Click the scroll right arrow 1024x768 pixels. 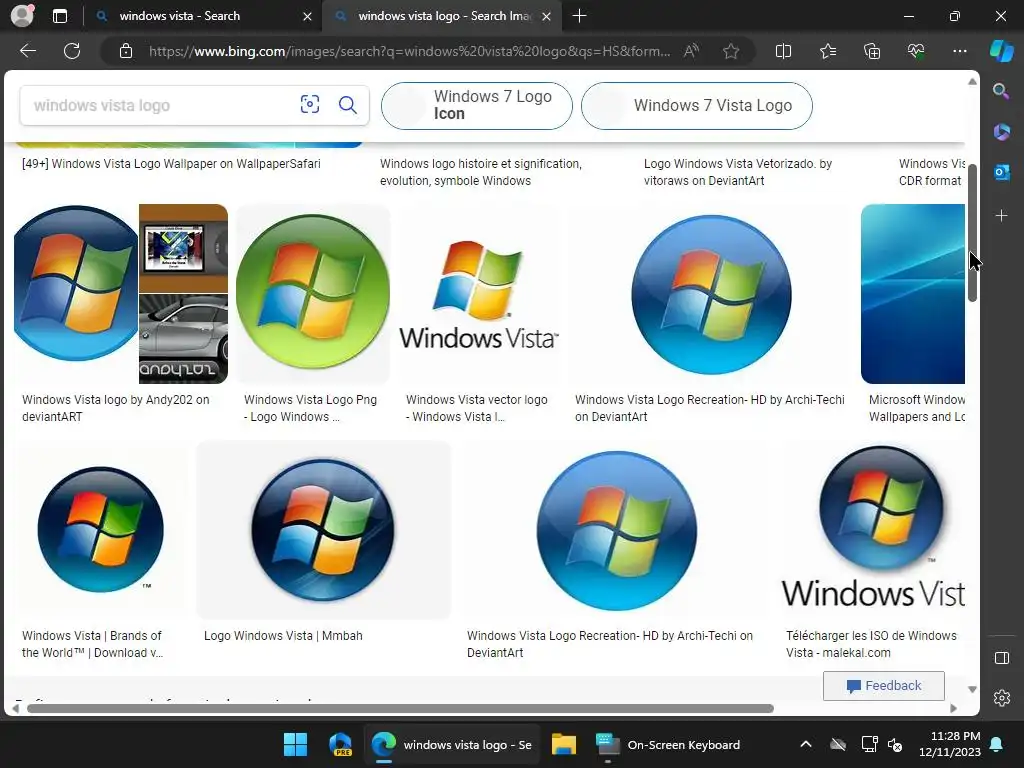(953, 709)
